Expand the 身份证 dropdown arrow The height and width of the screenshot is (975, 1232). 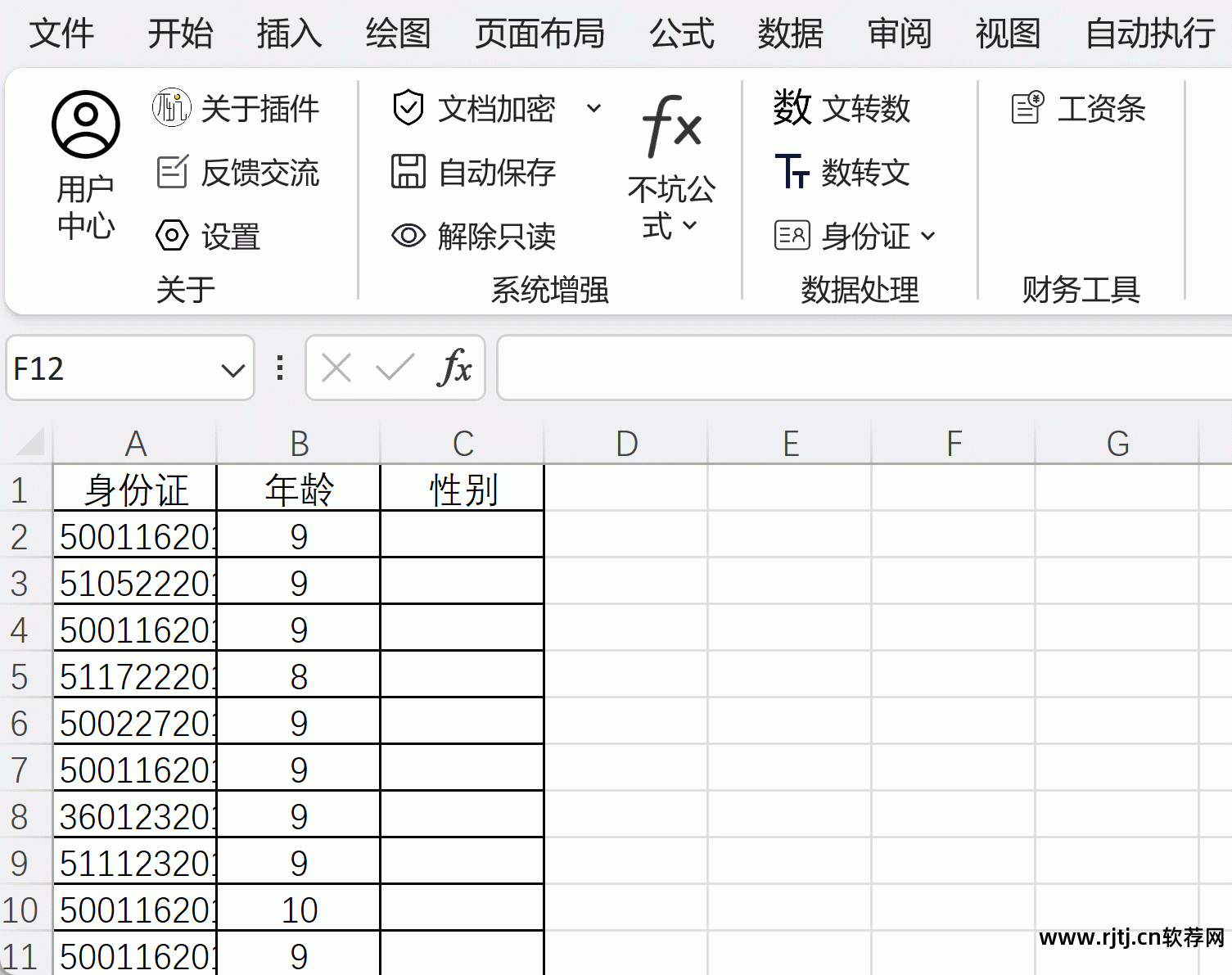tap(927, 237)
